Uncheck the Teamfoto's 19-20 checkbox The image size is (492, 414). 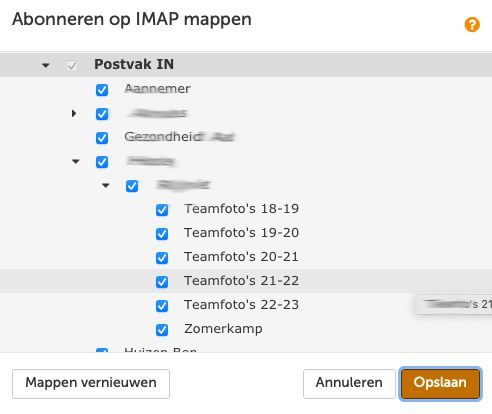162,234
